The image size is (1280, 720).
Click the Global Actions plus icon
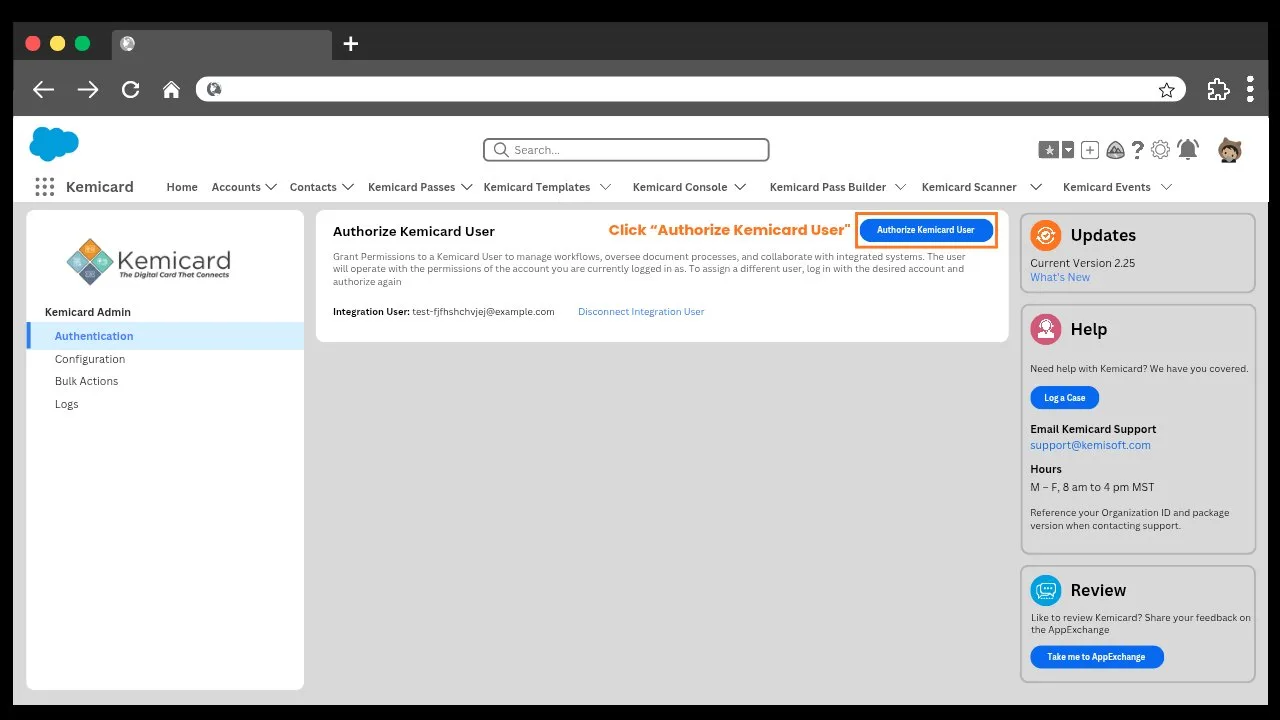point(1090,150)
